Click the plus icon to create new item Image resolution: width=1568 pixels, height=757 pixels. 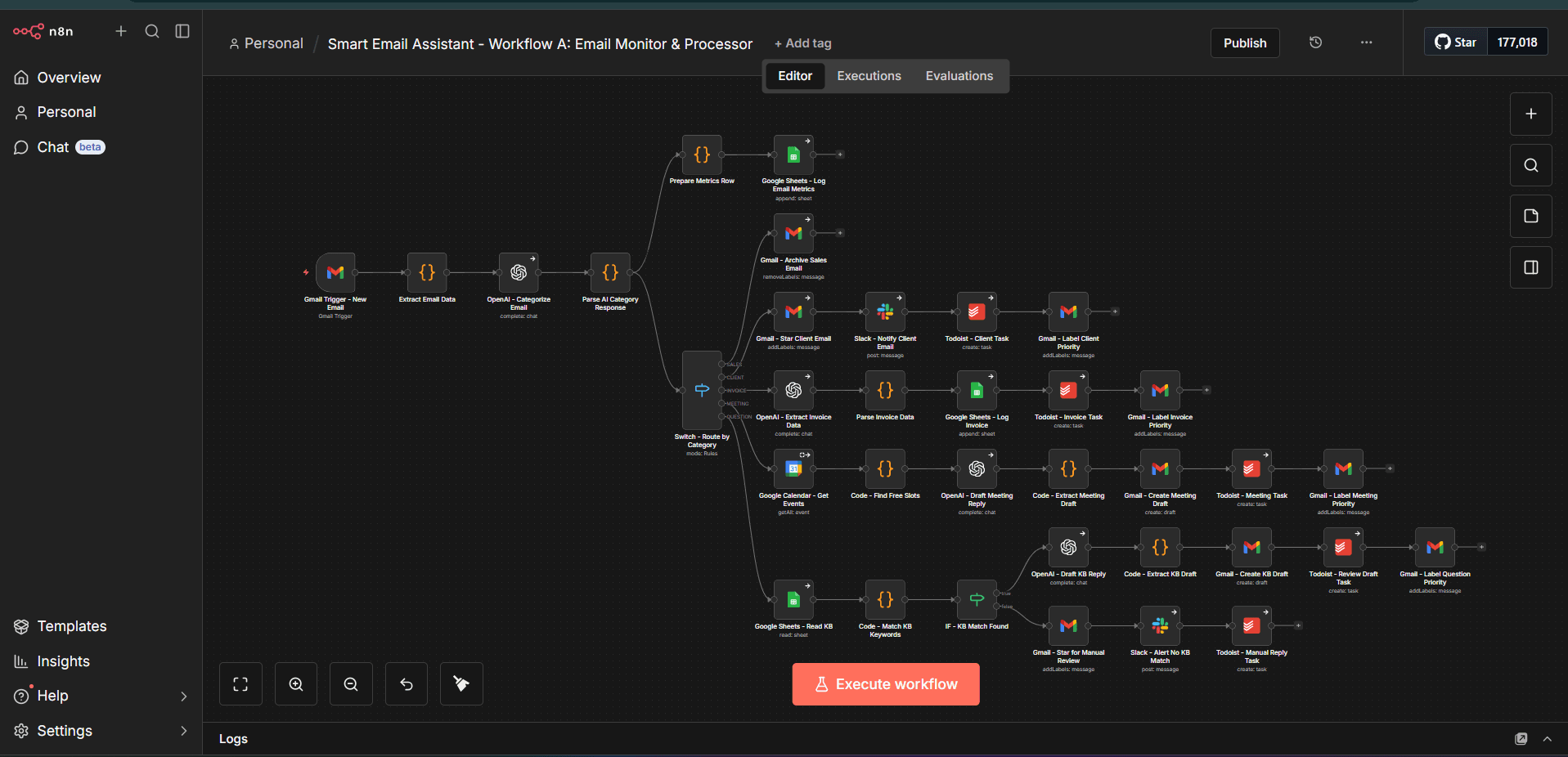(x=121, y=31)
